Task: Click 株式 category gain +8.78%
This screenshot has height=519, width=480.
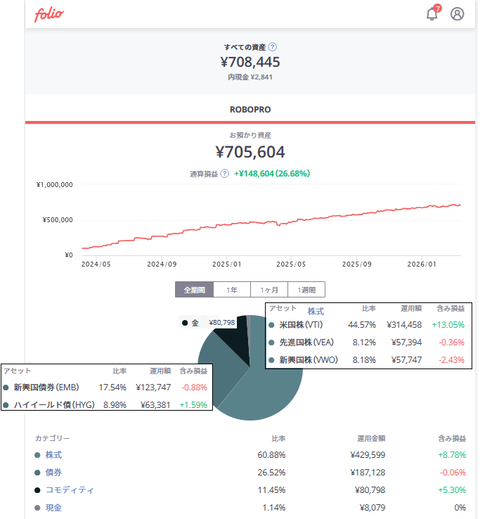Action: (x=452, y=455)
